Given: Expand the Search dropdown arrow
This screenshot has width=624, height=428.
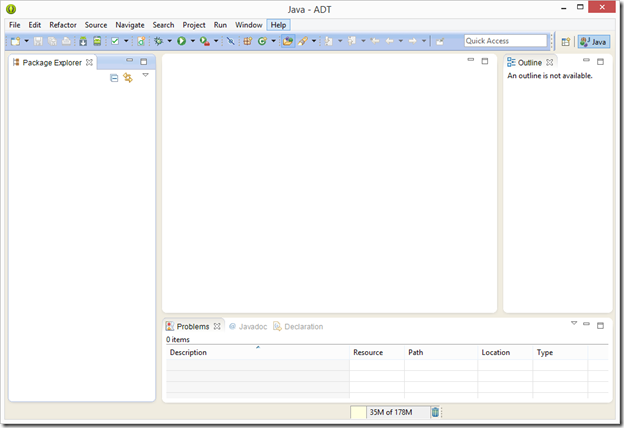Looking at the screenshot, I should click(x=314, y=41).
